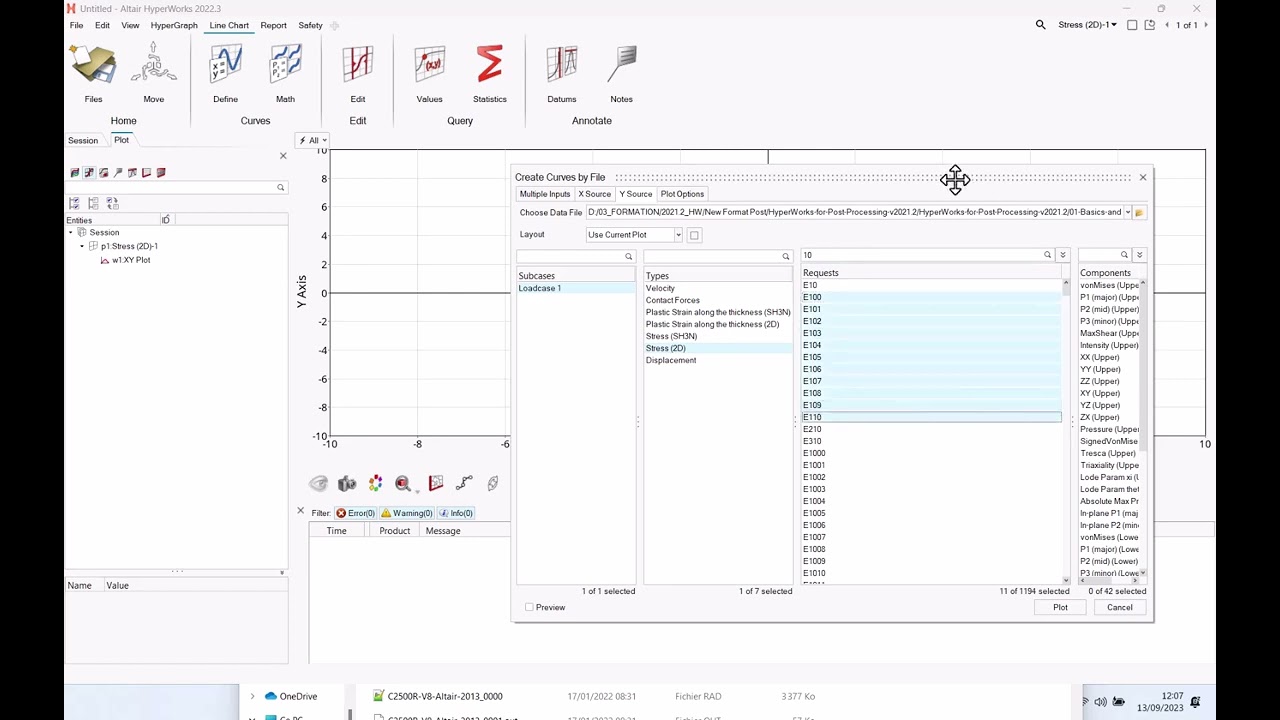
Task: Click the second entity filter icon in Plot browser
Action: click(89, 173)
